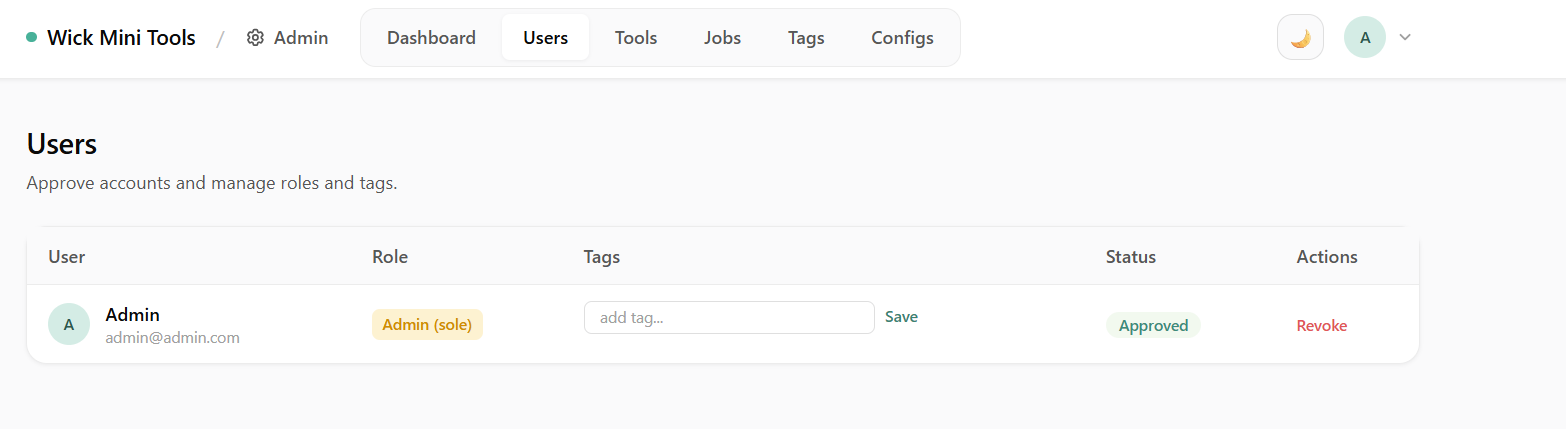Open the Dashboard tab
This screenshot has height=429, width=1566.
click(x=431, y=38)
